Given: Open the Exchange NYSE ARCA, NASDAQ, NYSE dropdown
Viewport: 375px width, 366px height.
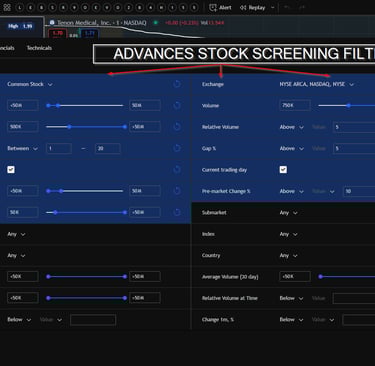Looking at the screenshot, I should click(x=316, y=84).
